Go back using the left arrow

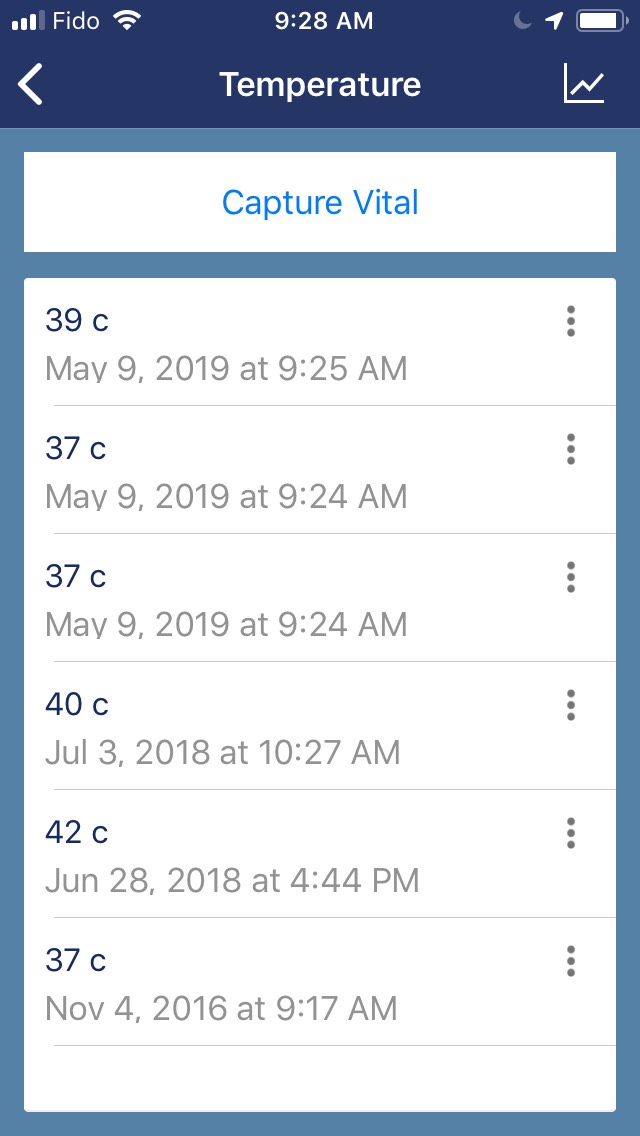coord(31,85)
